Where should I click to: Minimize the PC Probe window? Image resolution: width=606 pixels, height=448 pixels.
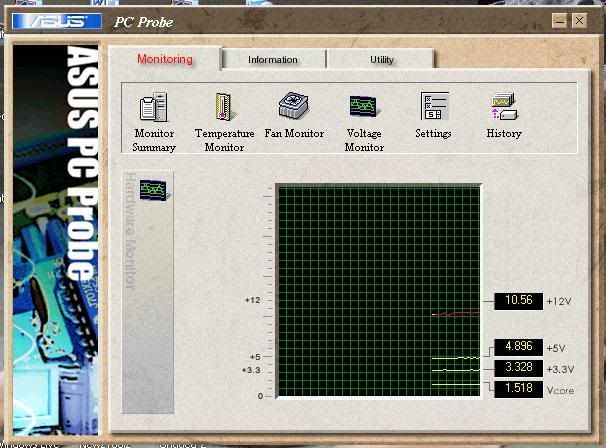(559, 21)
